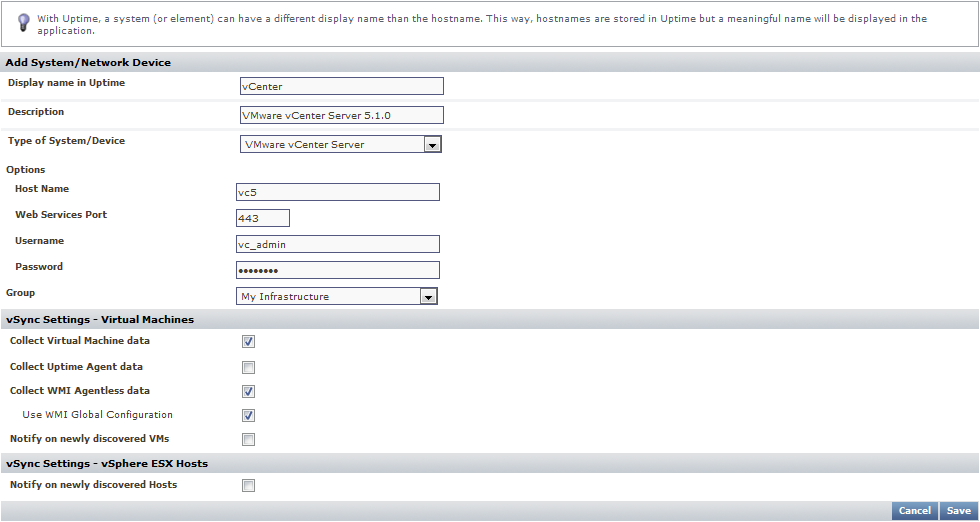
Task: Check Notify on newly discovered Hosts
Action: coord(248,486)
